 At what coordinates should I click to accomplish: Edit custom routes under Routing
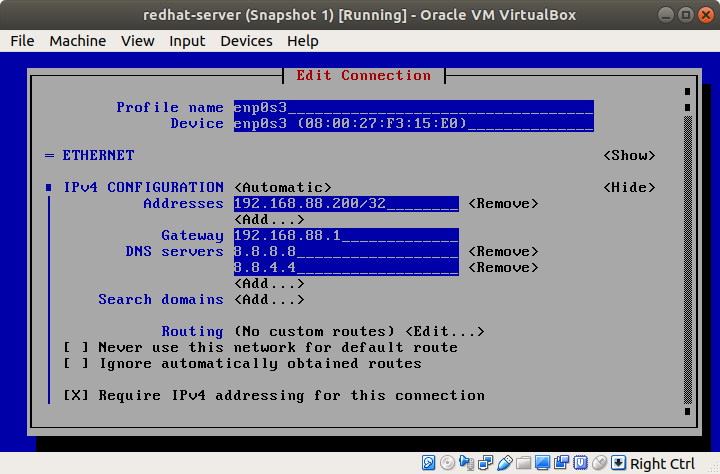(444, 332)
